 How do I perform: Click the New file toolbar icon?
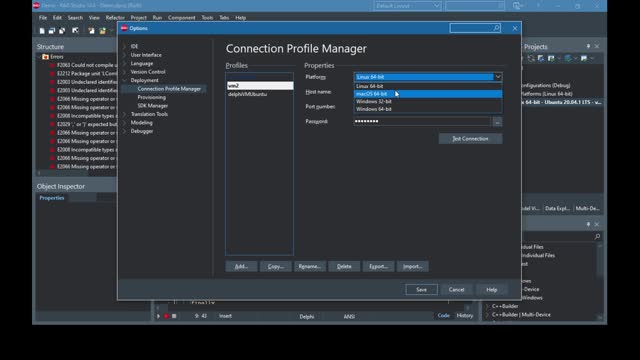pyautogui.click(x=42, y=31)
